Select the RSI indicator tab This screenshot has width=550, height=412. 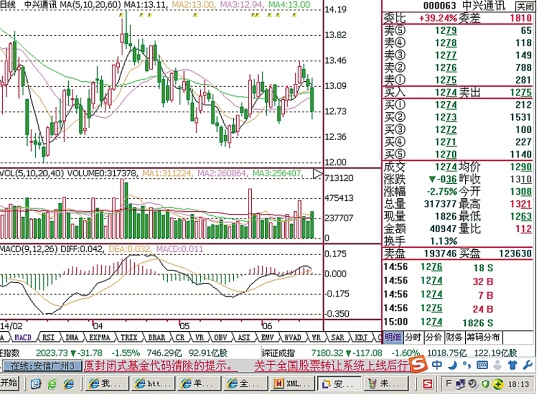[49, 337]
